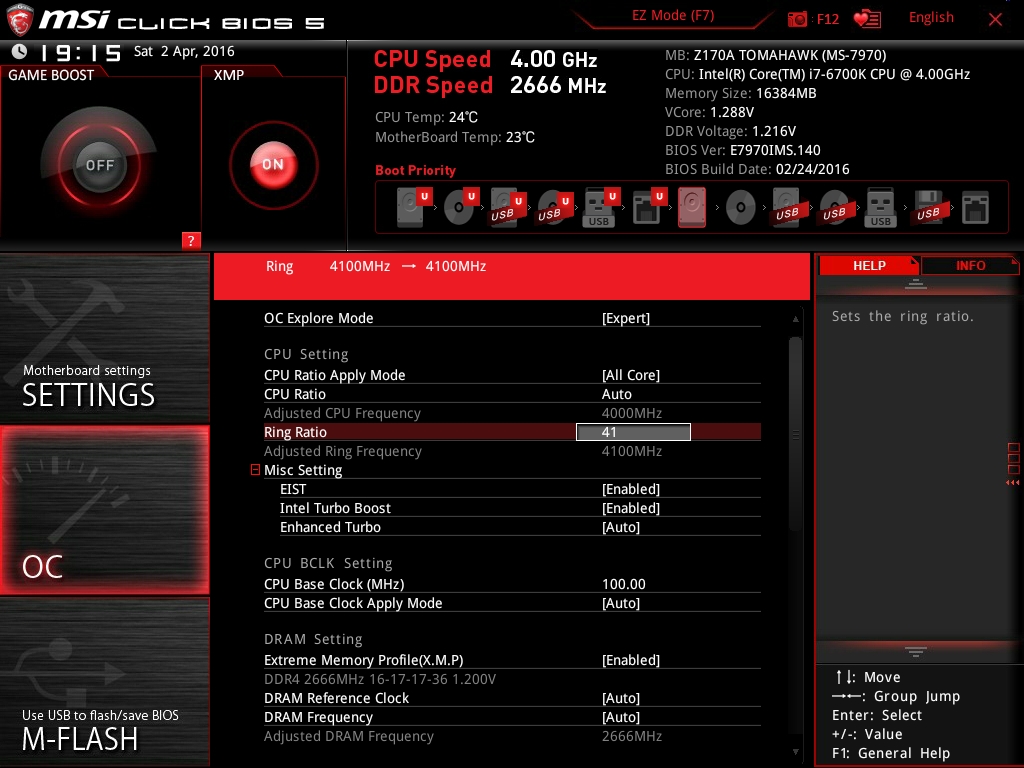The width and height of the screenshot is (1024, 768).
Task: Click the UEFI USB CD/DVD boot icon
Action: pos(555,207)
